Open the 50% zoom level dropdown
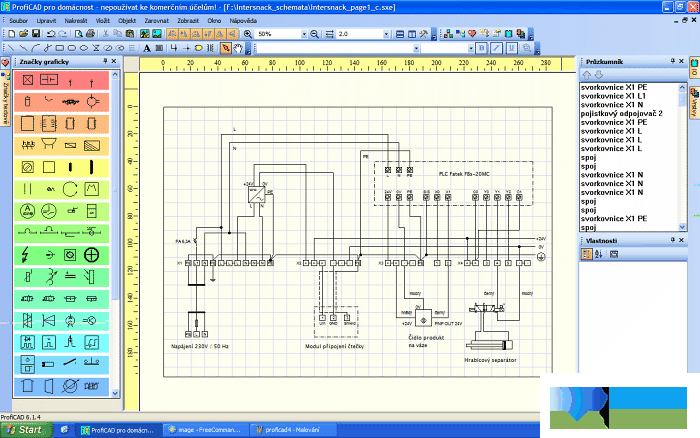The image size is (700, 438). tap(304, 34)
